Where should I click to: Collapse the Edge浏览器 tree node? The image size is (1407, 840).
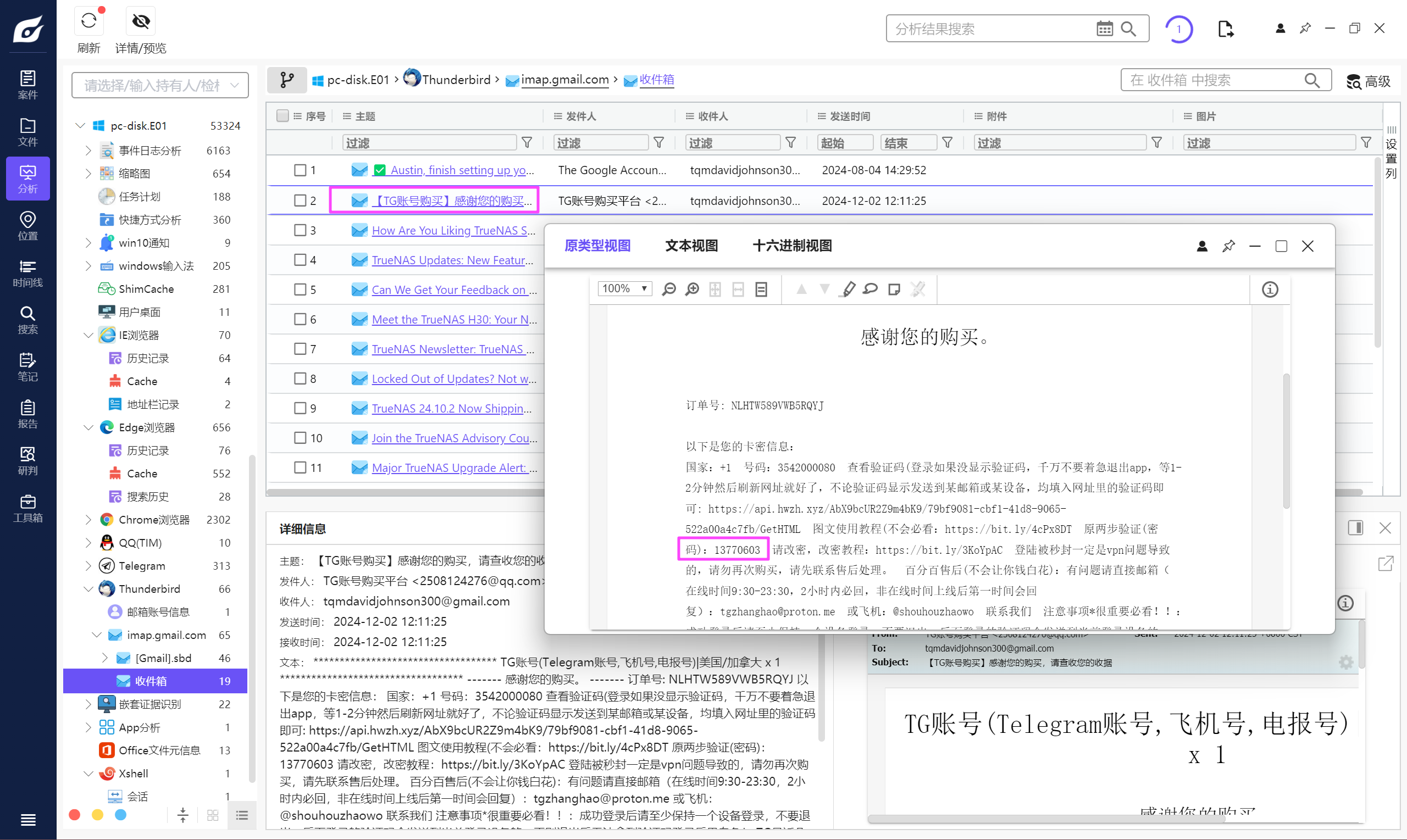click(x=88, y=427)
